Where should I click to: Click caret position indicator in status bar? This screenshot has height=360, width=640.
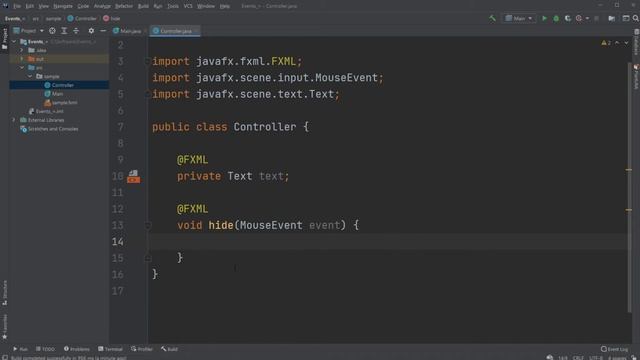563,358
